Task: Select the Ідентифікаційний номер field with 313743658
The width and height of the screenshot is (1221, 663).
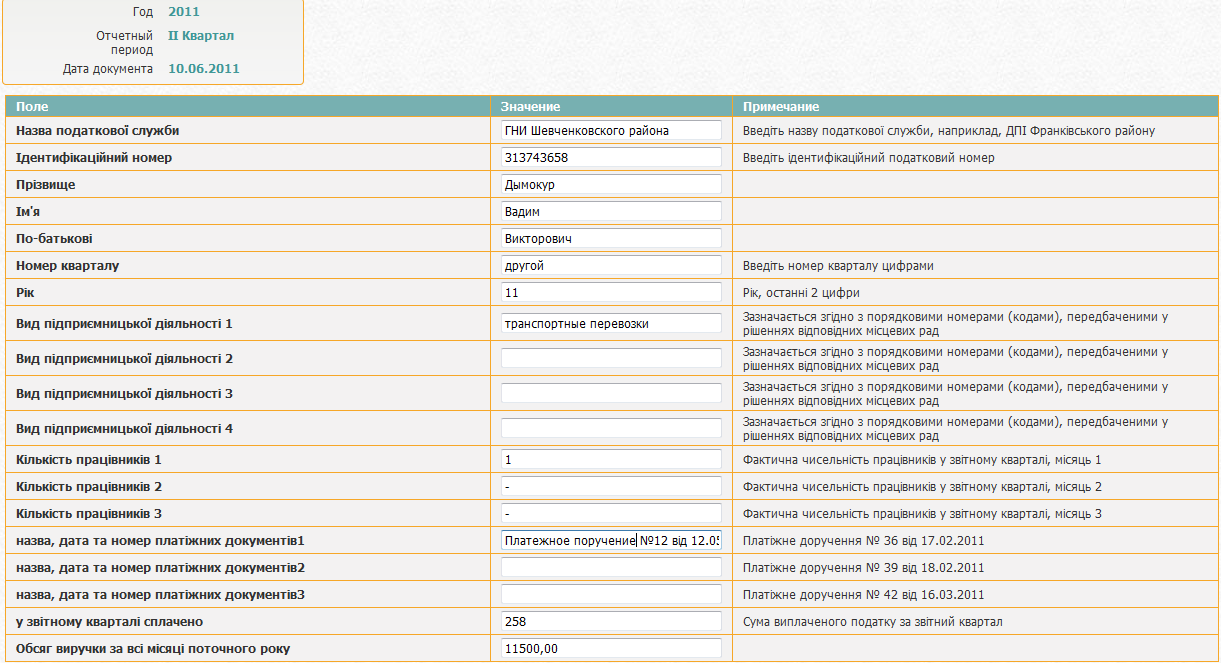Action: [611, 157]
